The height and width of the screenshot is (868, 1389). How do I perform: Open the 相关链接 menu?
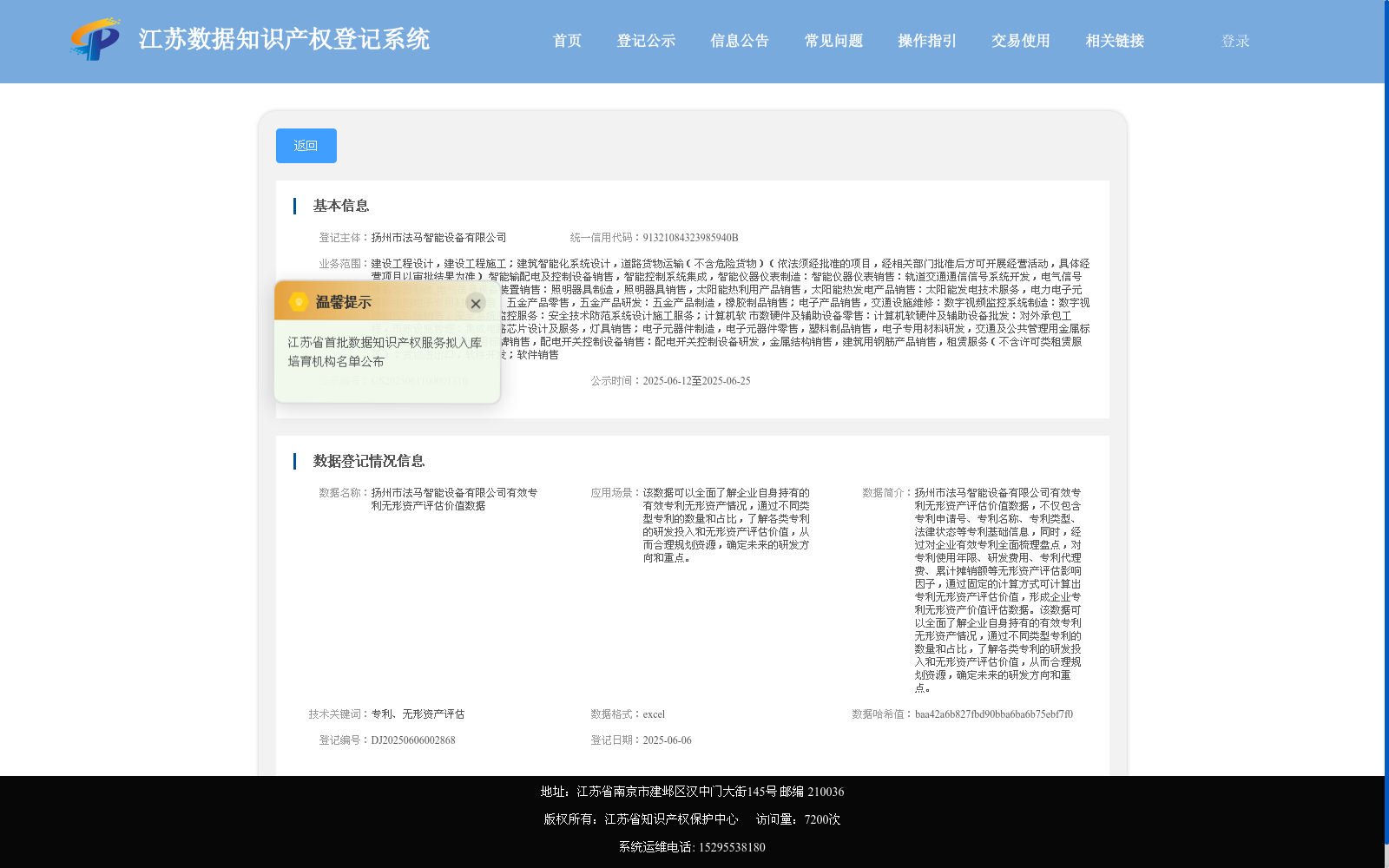(1115, 41)
